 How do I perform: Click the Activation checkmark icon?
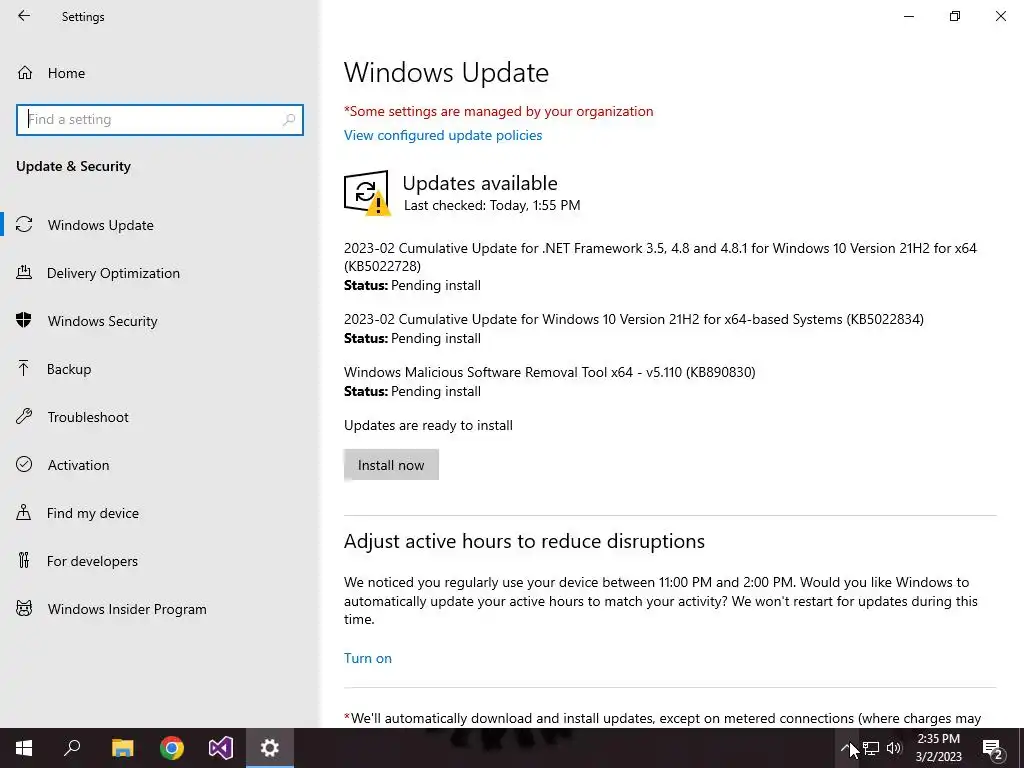point(24,464)
